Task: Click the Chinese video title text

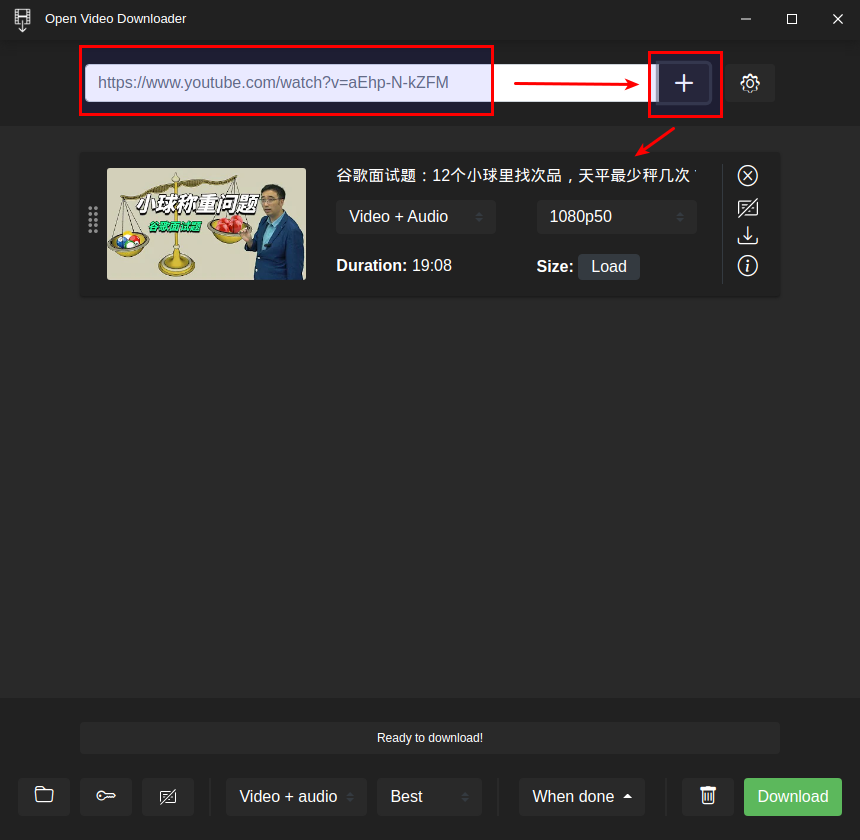Action: (x=516, y=175)
